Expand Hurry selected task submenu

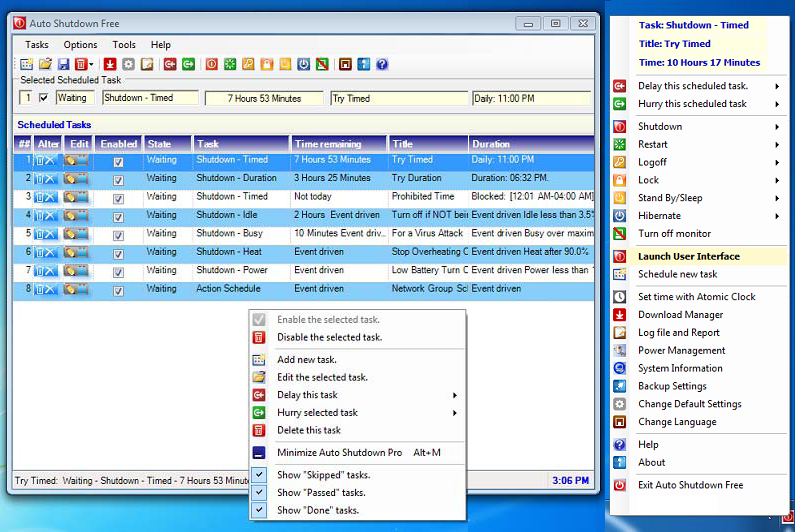pyautogui.click(x=455, y=413)
